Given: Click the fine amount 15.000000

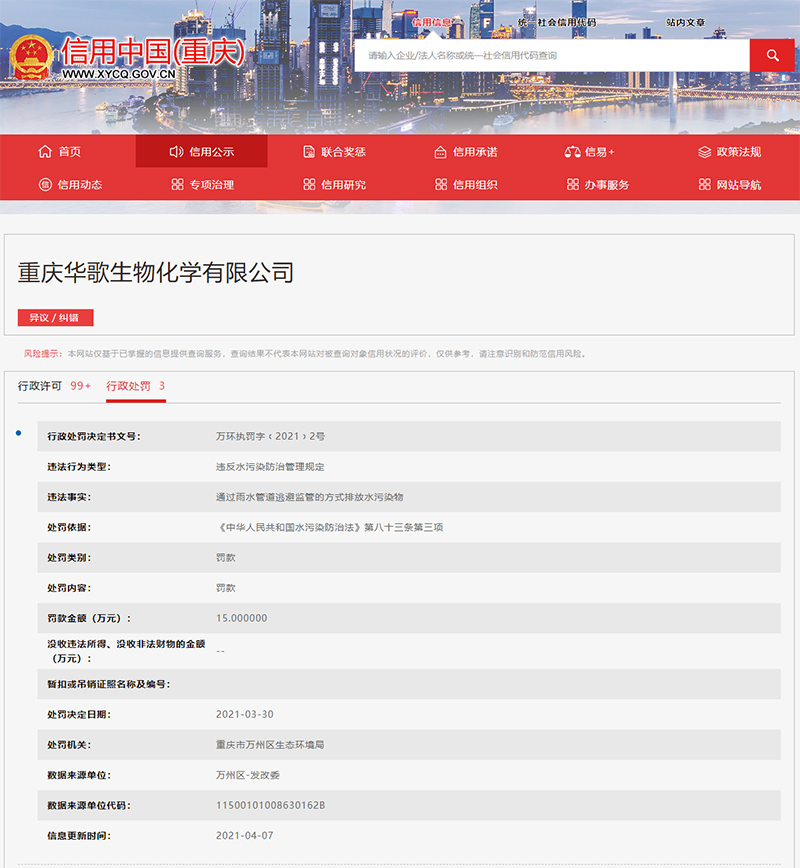Looking at the screenshot, I should [241, 618].
